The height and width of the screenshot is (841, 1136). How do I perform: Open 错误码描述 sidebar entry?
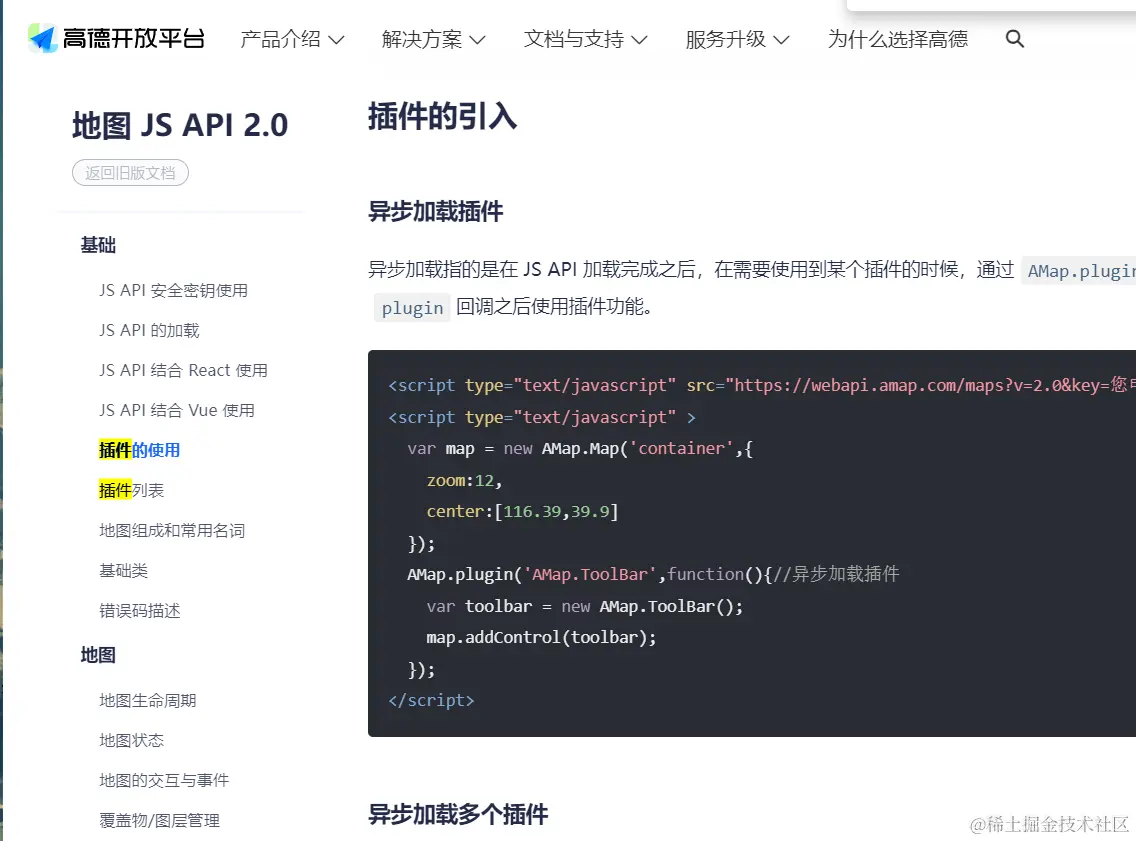point(140,611)
